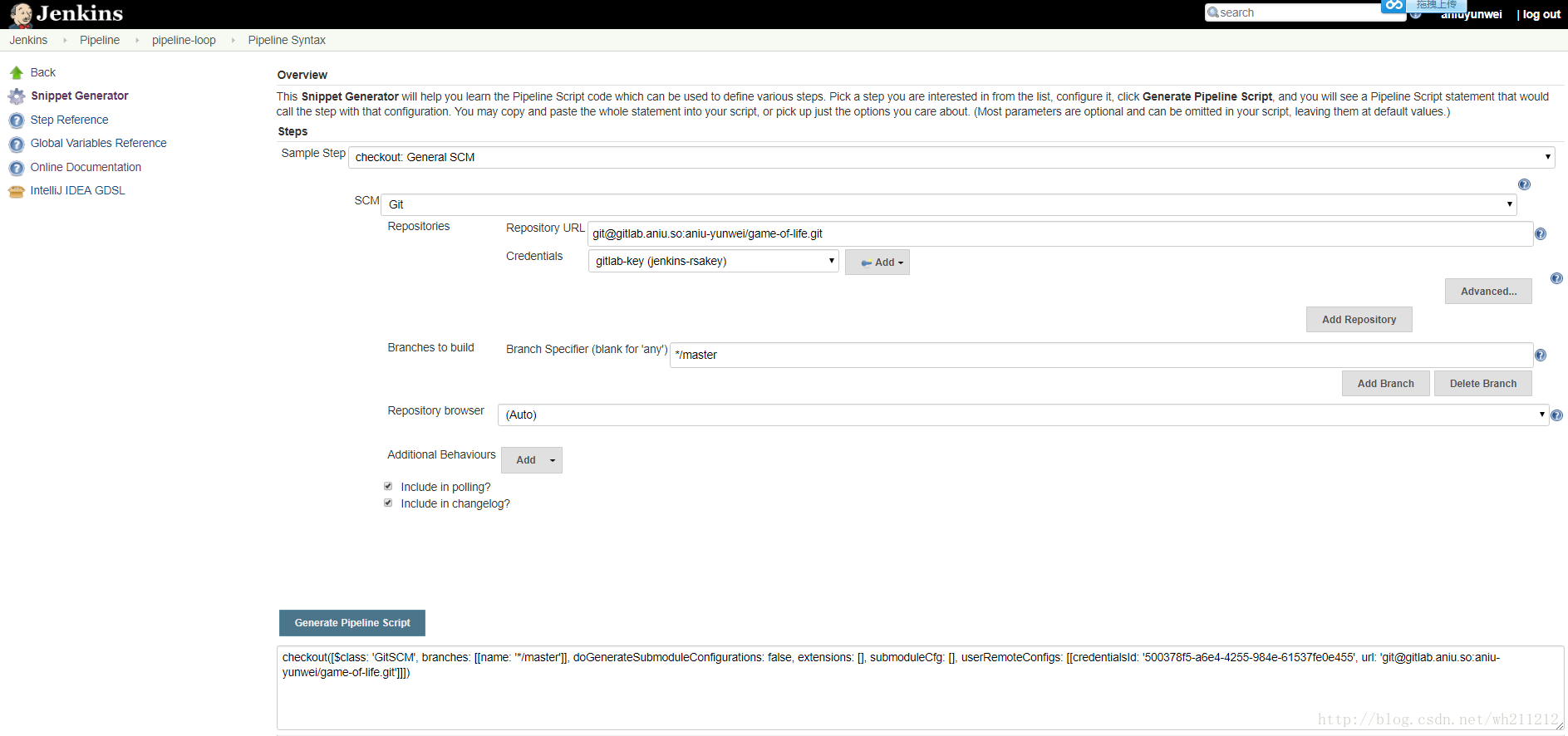Open help for the Sample Step section
The width and height of the screenshot is (1568, 736).
tap(1524, 184)
